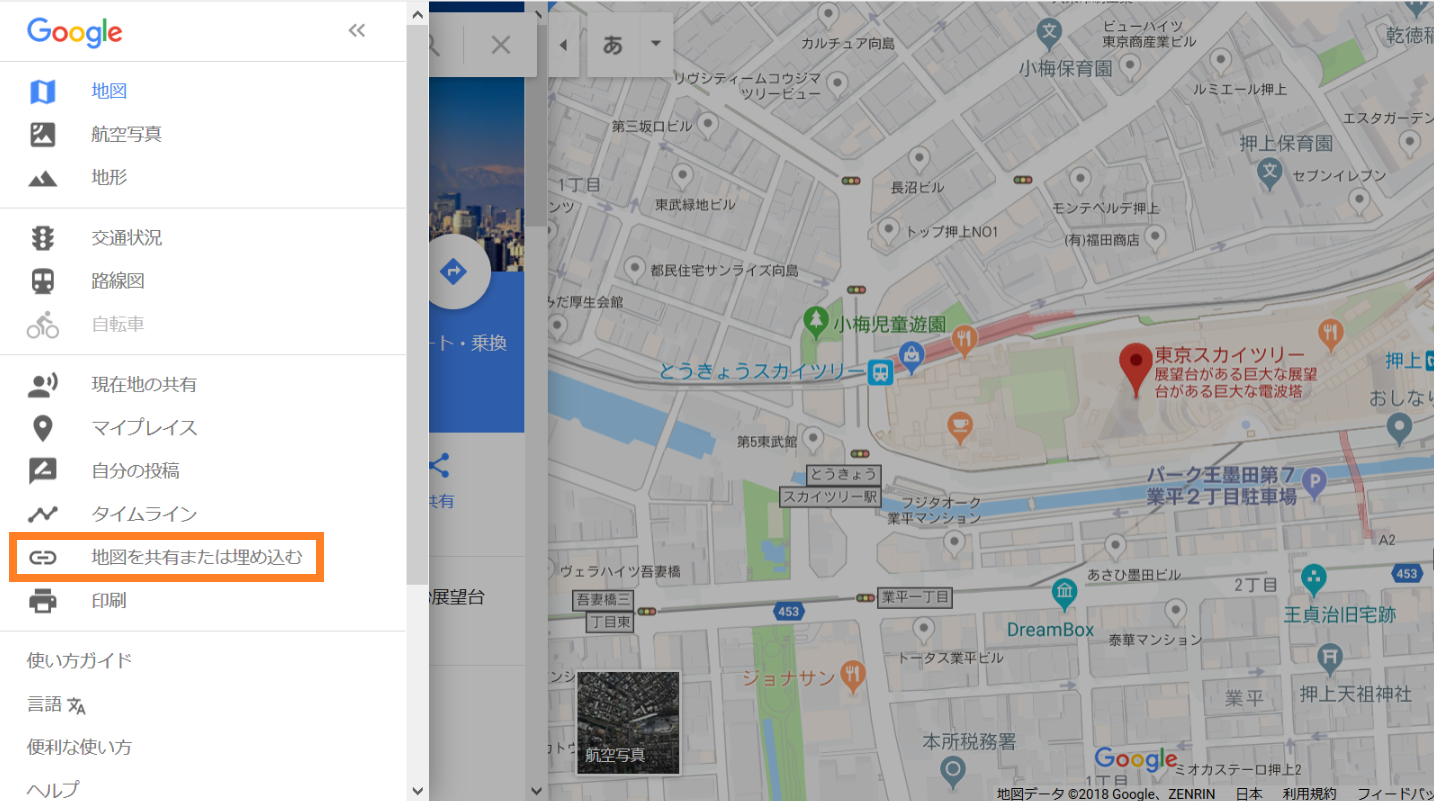Select the 地形 terrain icon

tap(42, 178)
